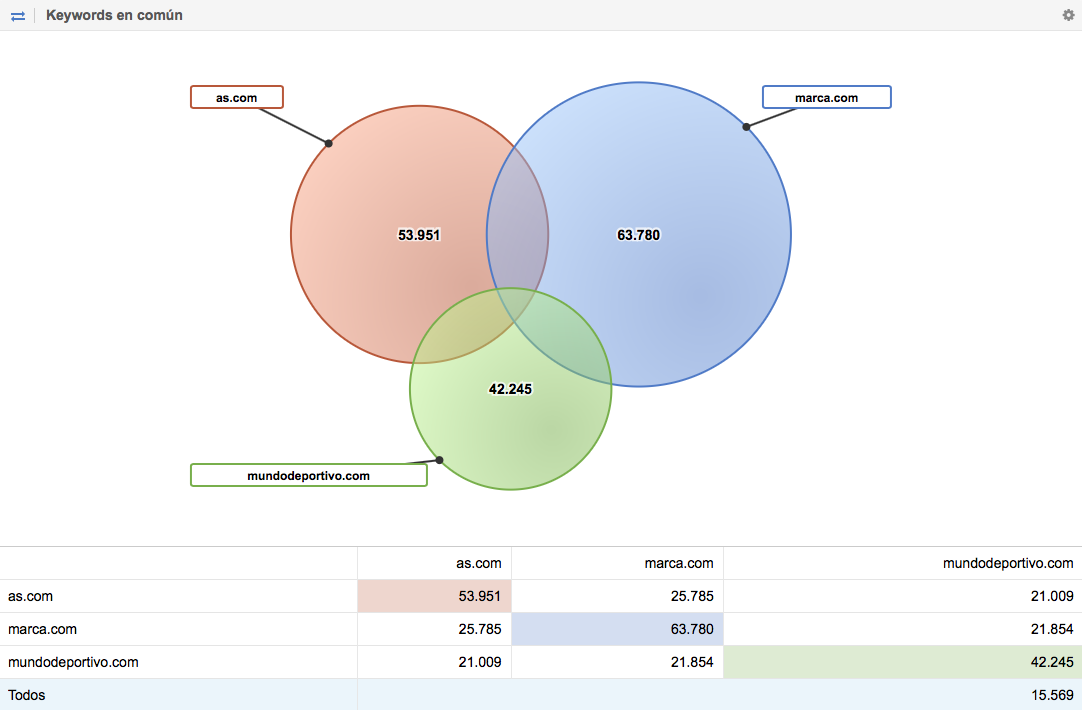The height and width of the screenshot is (710, 1082).
Task: Click the Keywords en común panel title
Action: tap(114, 16)
